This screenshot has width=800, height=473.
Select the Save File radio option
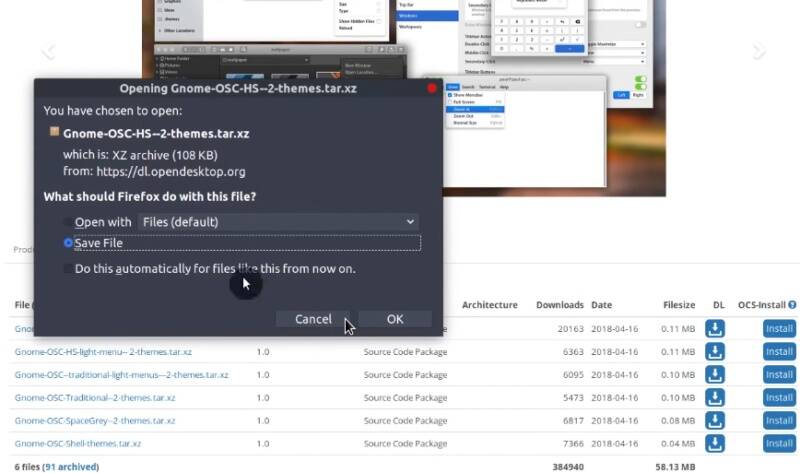68,243
